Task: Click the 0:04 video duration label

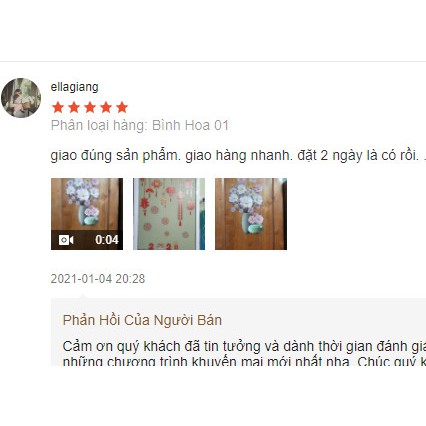Action: coord(107,240)
